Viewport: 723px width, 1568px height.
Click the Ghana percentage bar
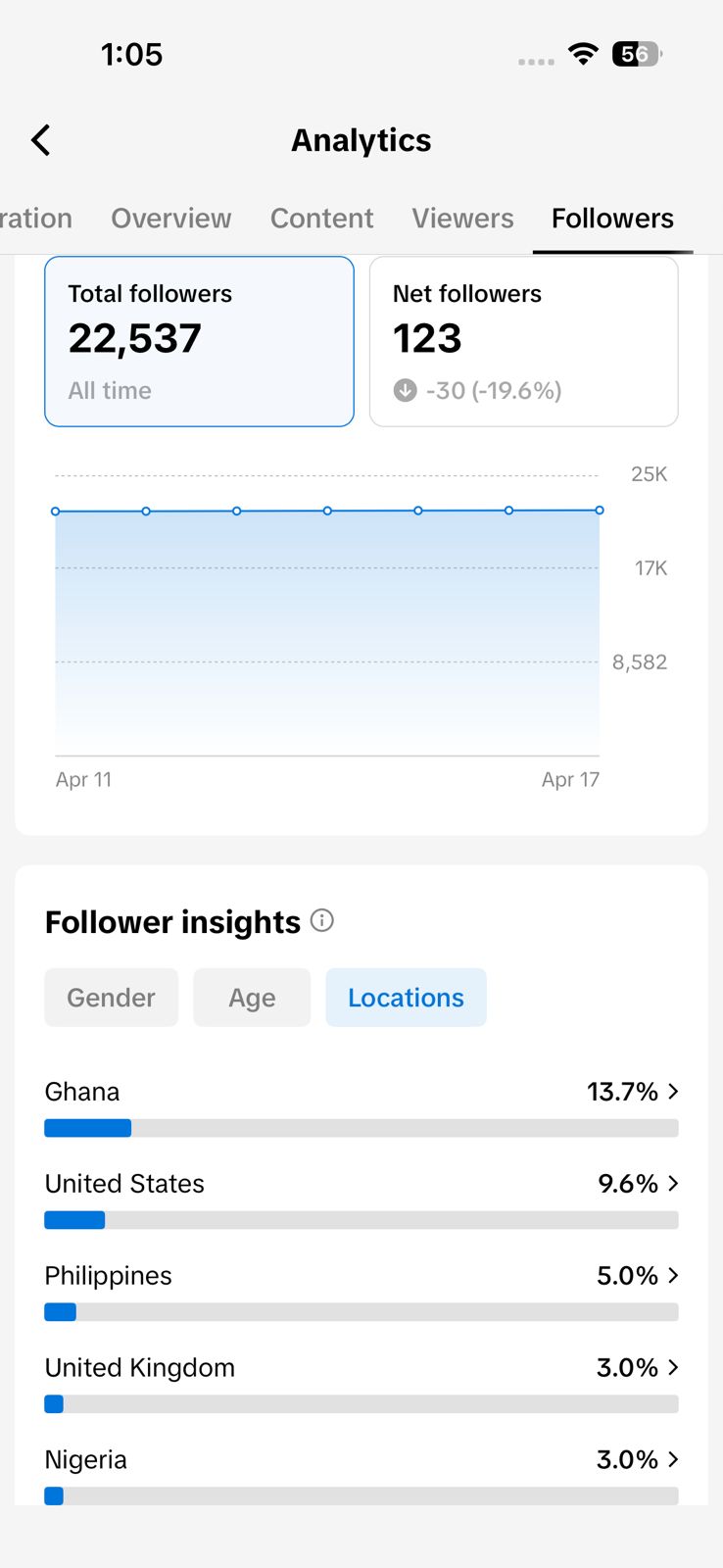[361, 1128]
